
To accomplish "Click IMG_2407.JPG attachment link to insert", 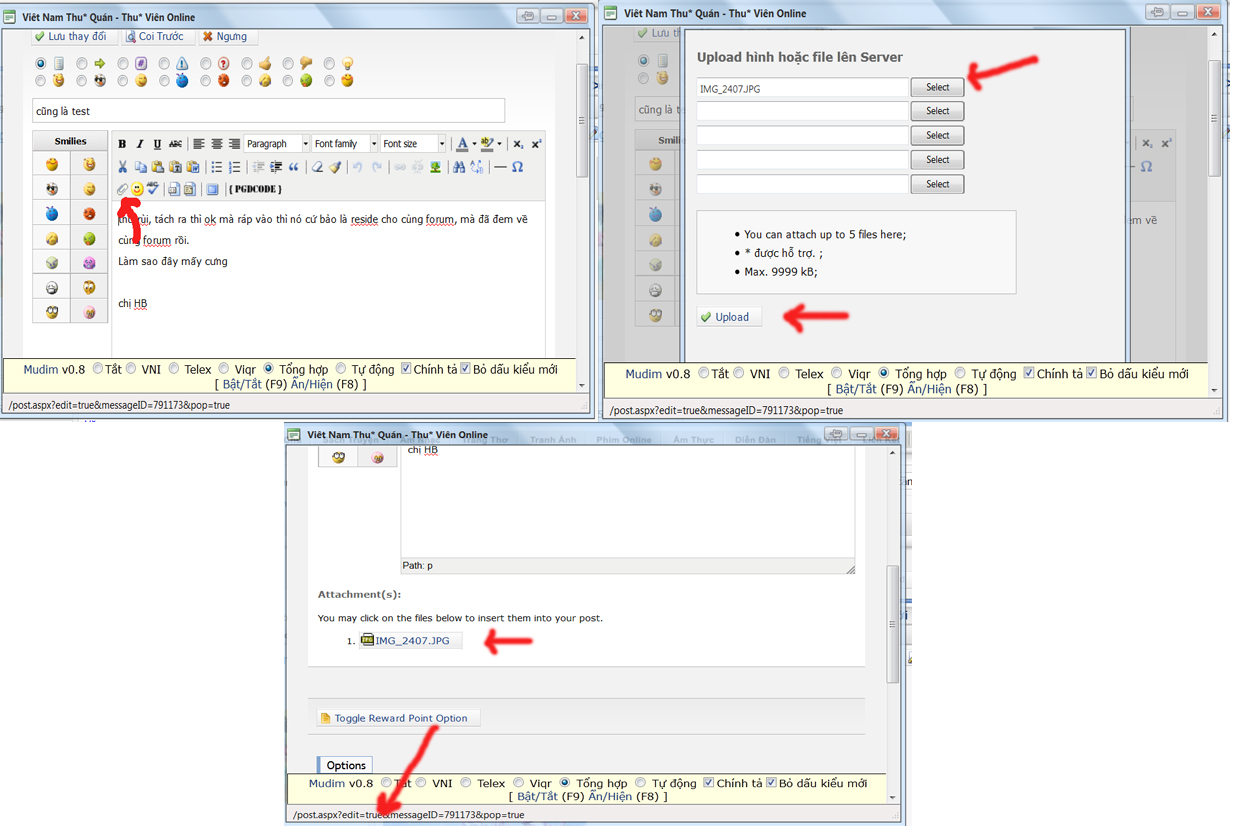I will pyautogui.click(x=412, y=640).
